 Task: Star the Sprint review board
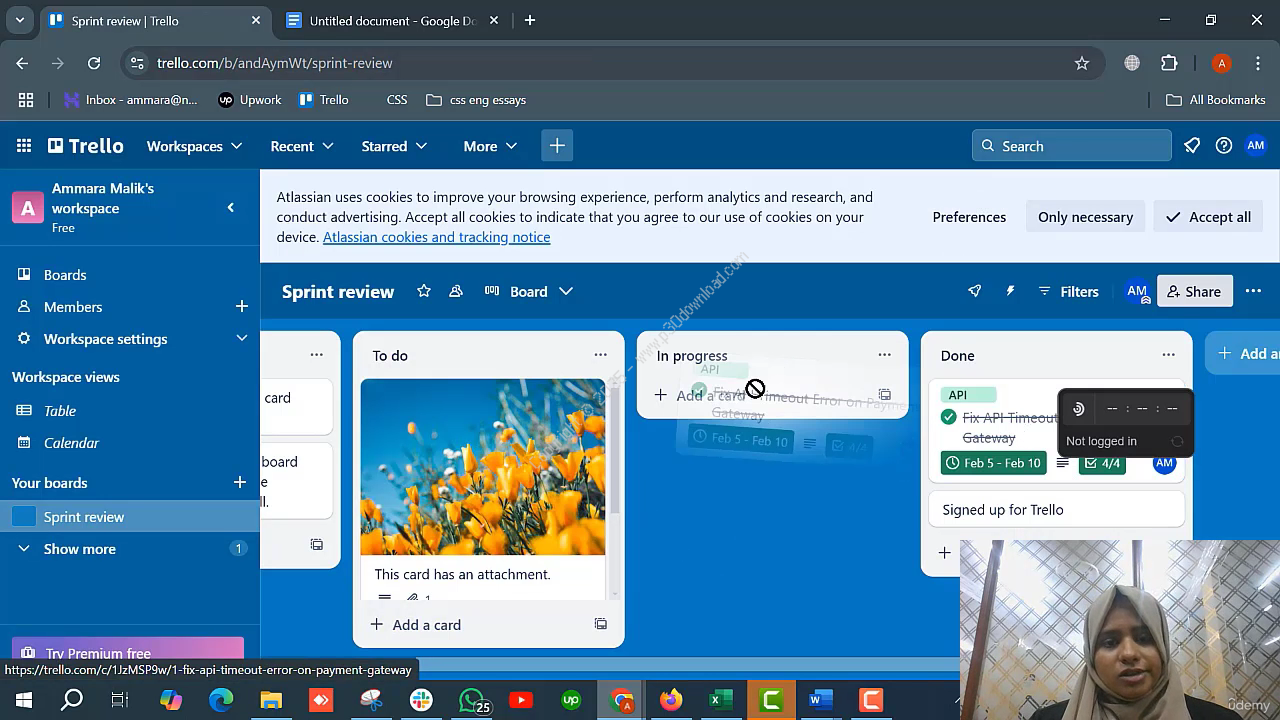pyautogui.click(x=424, y=291)
